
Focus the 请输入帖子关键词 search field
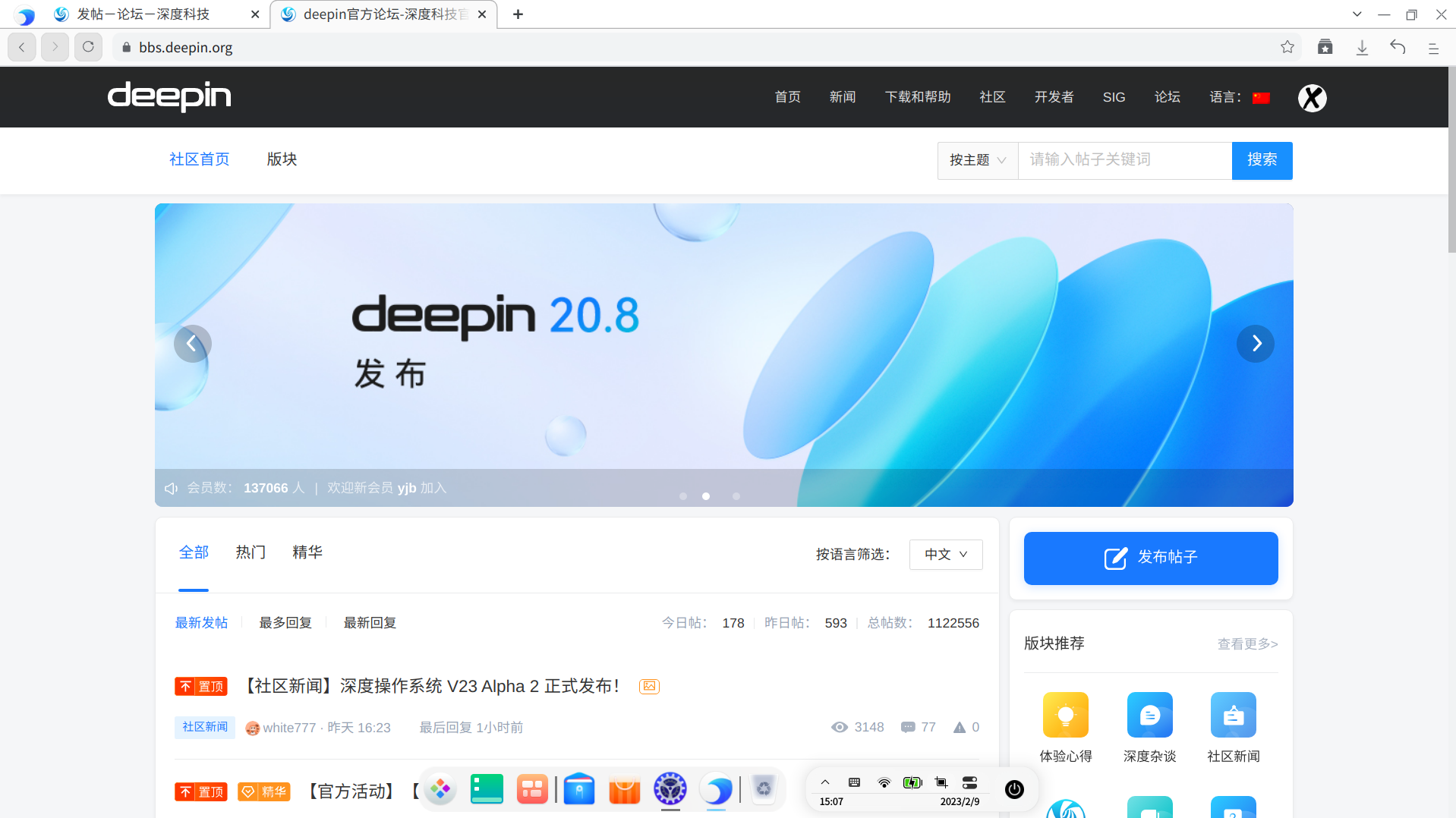(1124, 160)
